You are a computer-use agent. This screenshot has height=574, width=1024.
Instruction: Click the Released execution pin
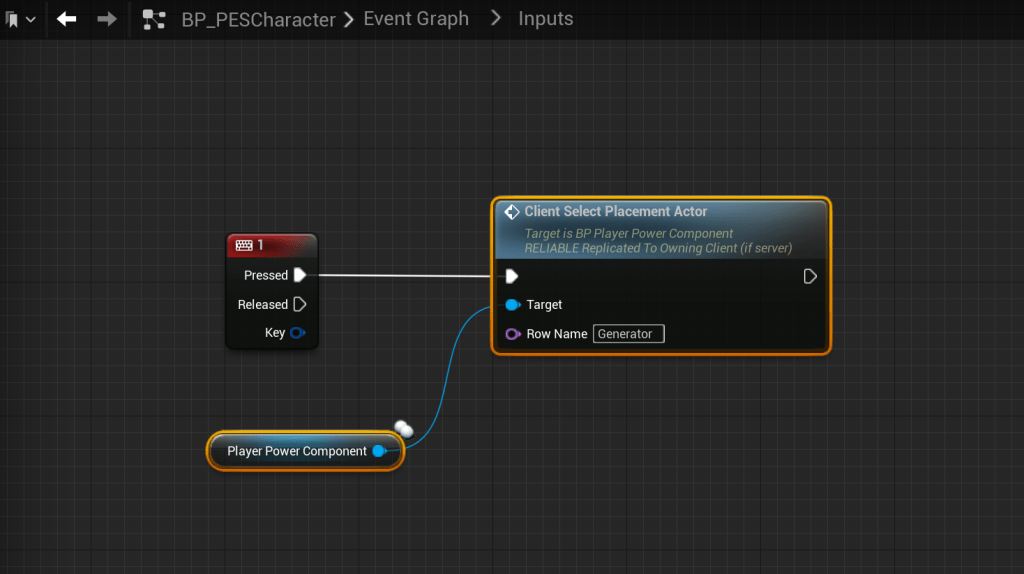click(x=299, y=304)
